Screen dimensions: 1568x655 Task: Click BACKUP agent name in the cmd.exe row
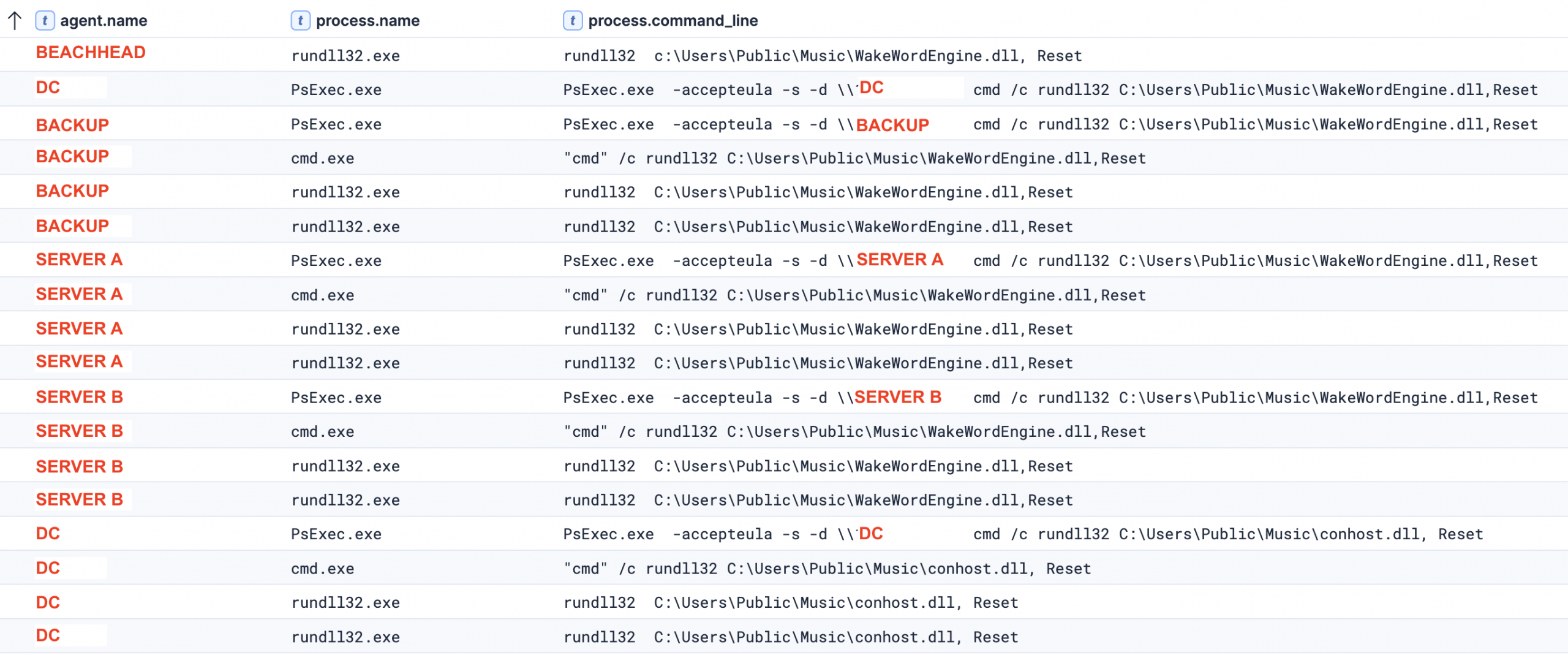tap(72, 157)
